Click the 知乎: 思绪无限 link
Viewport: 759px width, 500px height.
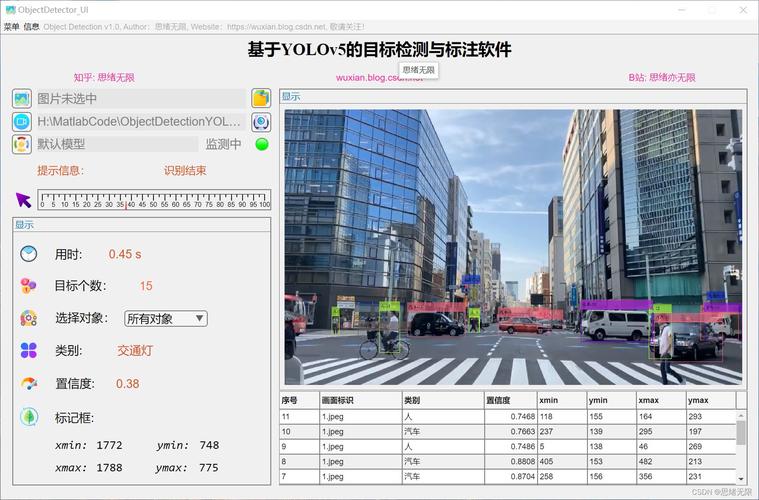click(104, 77)
